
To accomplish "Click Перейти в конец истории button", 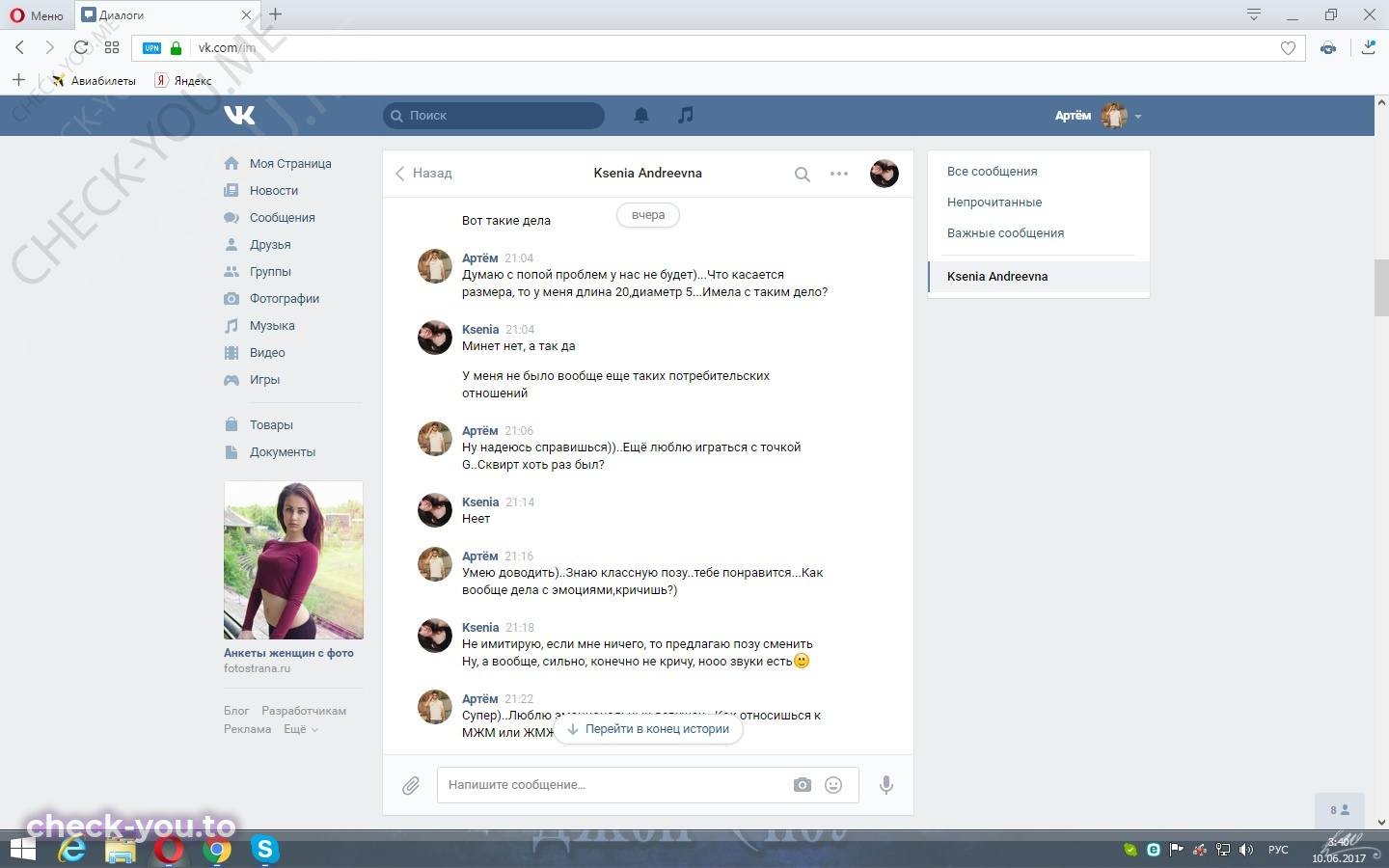I will [648, 729].
